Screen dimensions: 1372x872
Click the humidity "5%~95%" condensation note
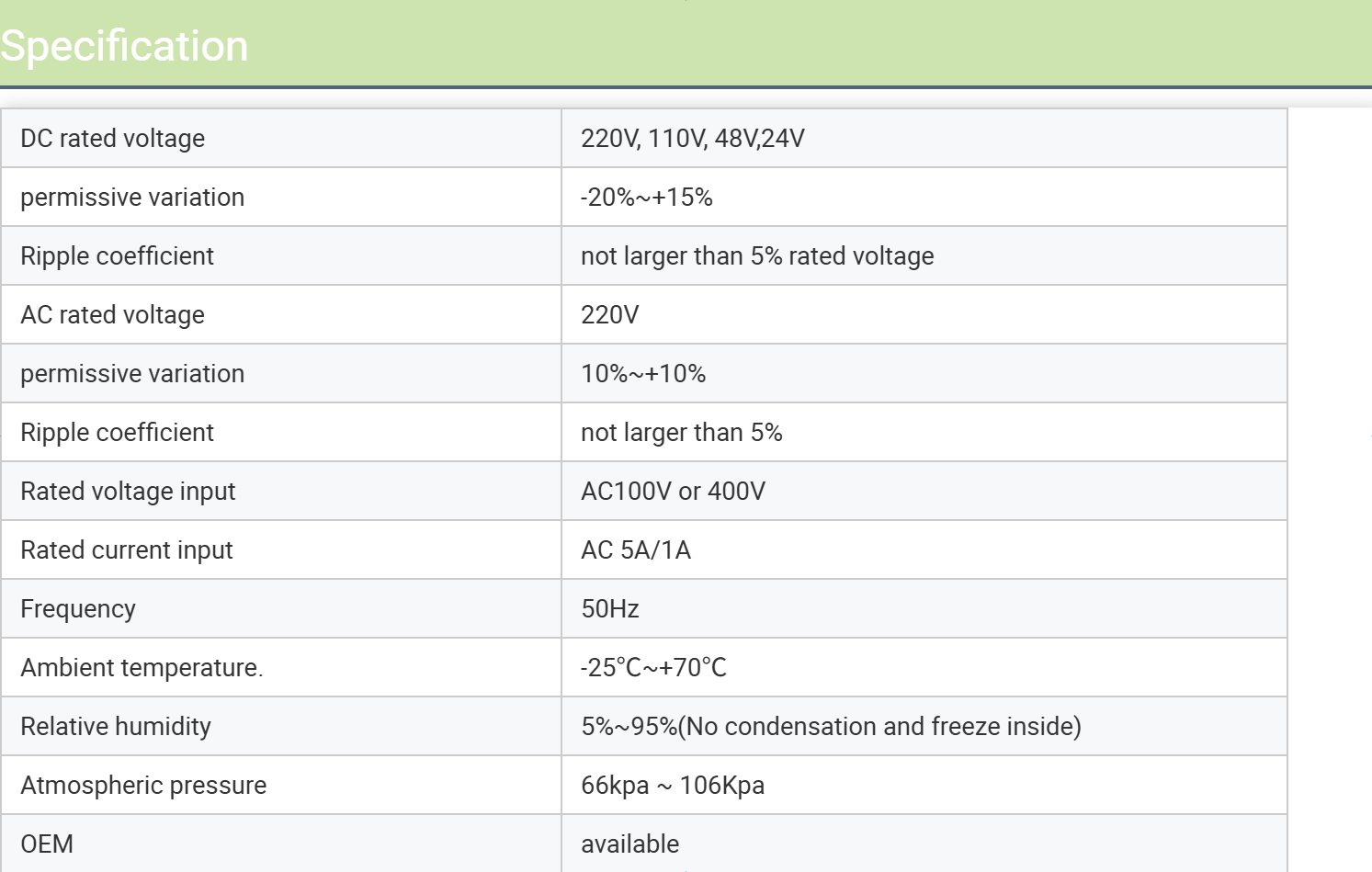(x=831, y=727)
